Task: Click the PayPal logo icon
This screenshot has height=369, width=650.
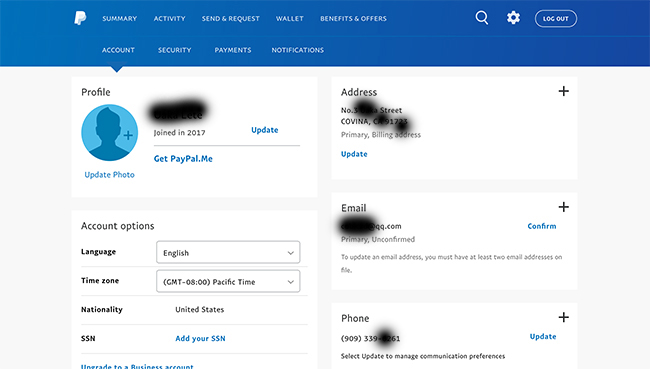Action: (x=80, y=18)
